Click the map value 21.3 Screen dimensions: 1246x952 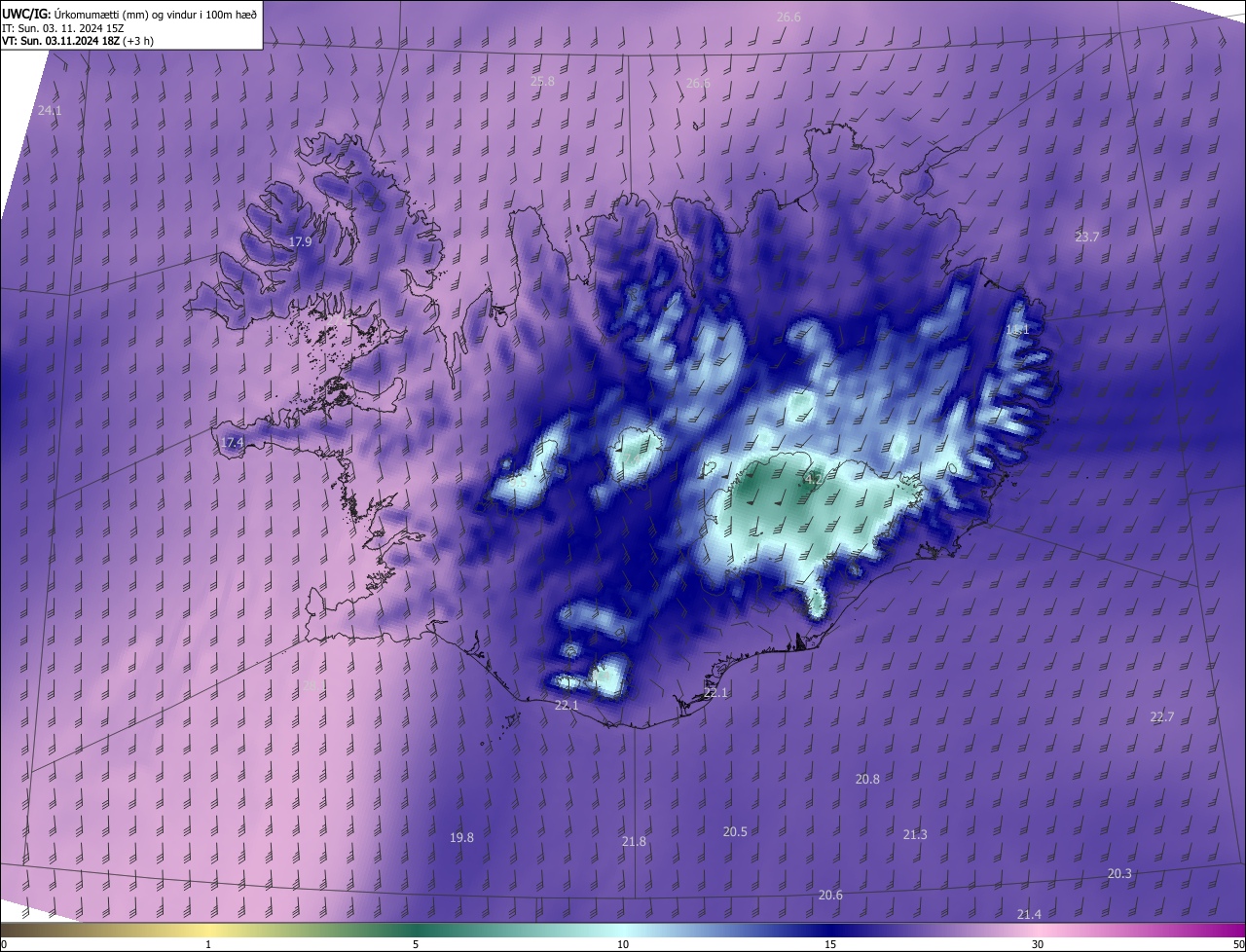click(x=915, y=835)
